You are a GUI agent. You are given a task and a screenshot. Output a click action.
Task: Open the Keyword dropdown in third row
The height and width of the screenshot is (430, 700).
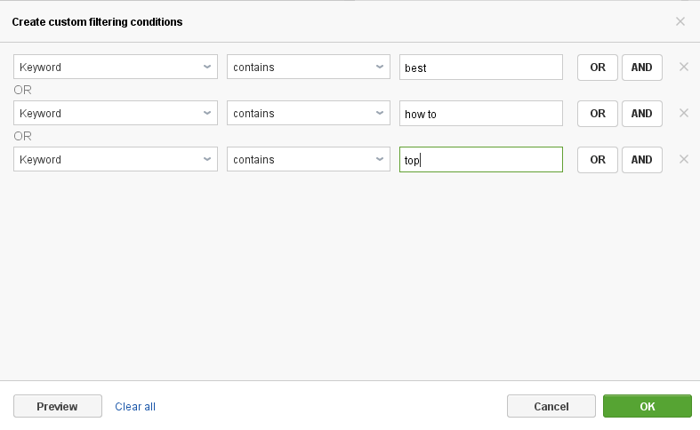click(115, 159)
